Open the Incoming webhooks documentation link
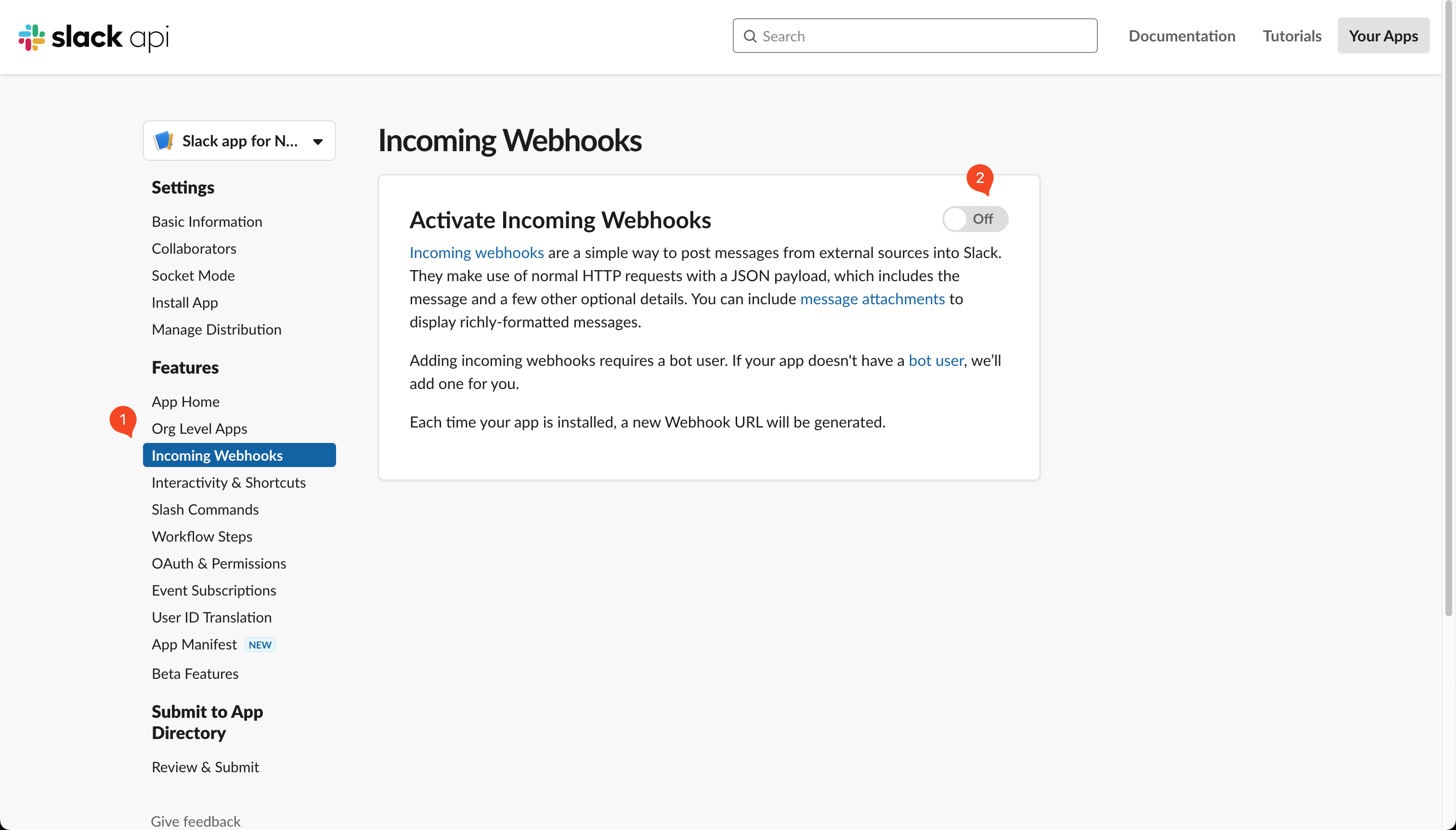Screen dimensions: 1456x830 476,253
